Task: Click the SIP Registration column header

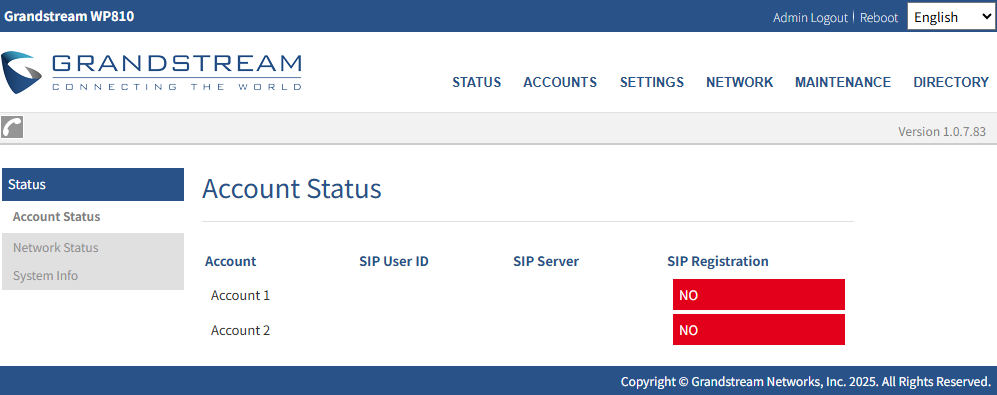Action: click(x=718, y=261)
